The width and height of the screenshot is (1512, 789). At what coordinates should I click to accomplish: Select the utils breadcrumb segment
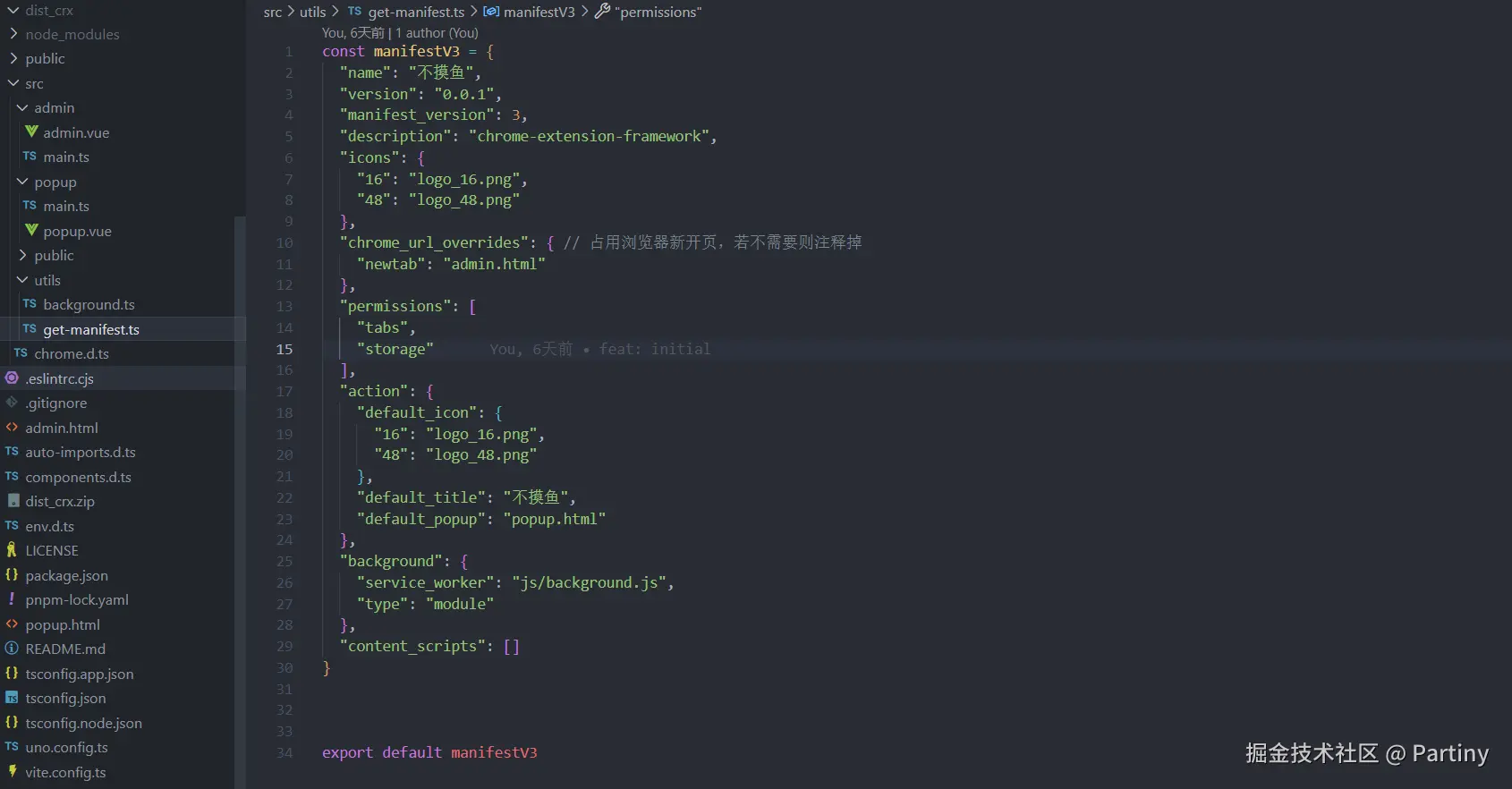pyautogui.click(x=312, y=12)
